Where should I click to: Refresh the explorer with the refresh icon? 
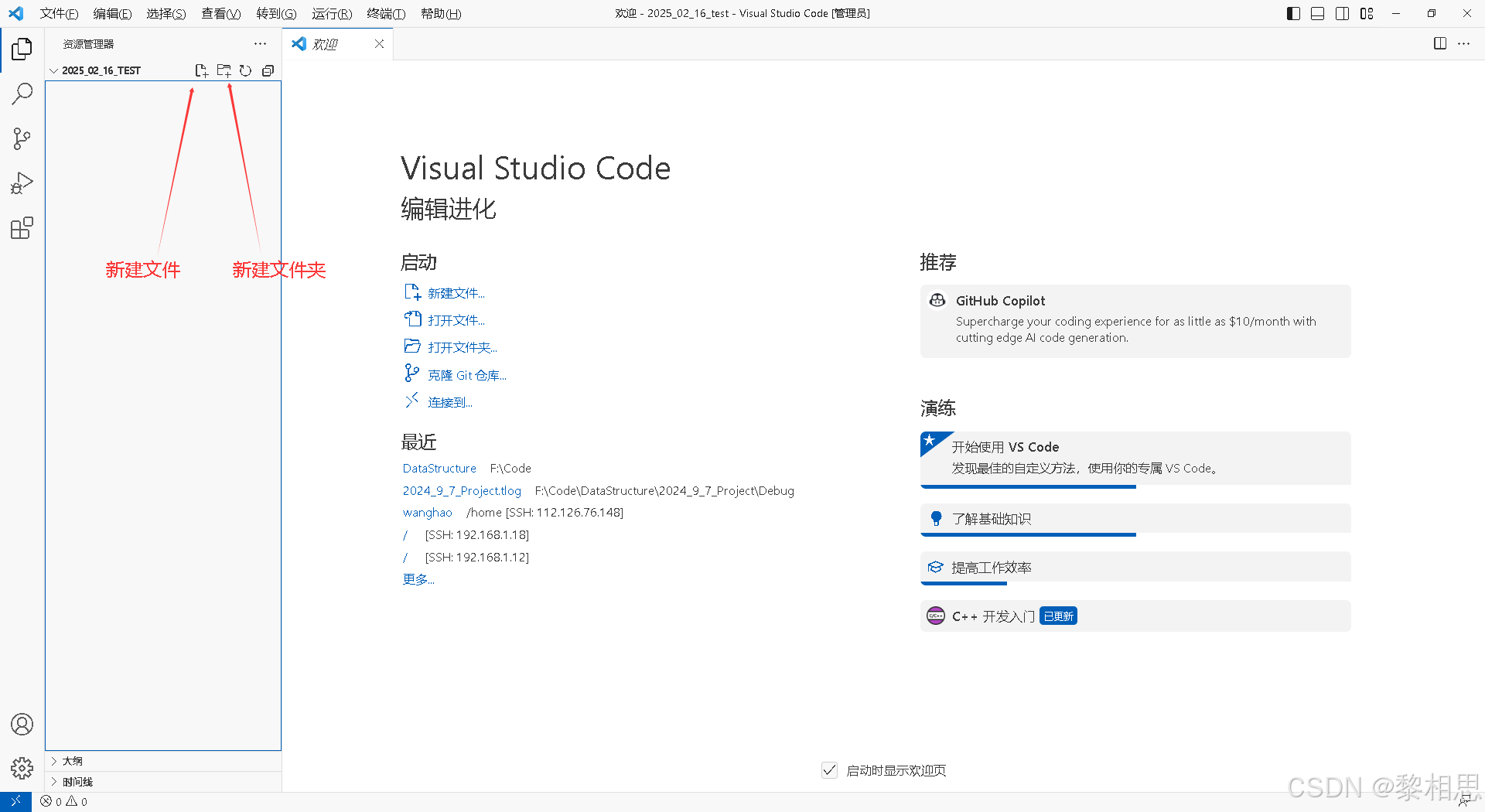coord(245,70)
